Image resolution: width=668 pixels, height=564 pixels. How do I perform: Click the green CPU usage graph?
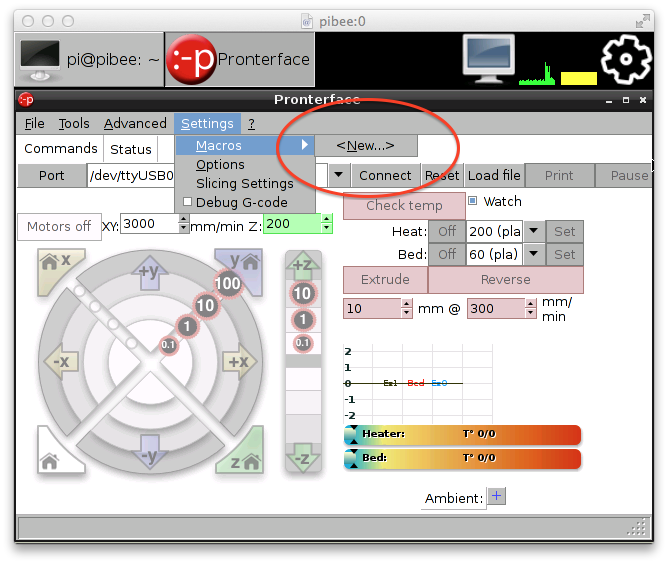click(x=537, y=73)
